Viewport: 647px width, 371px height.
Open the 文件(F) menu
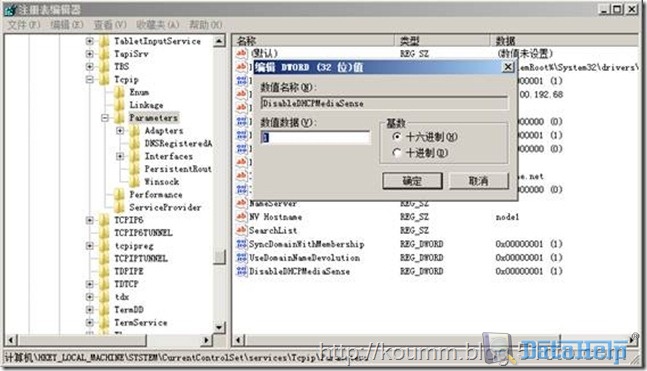(x=24, y=25)
